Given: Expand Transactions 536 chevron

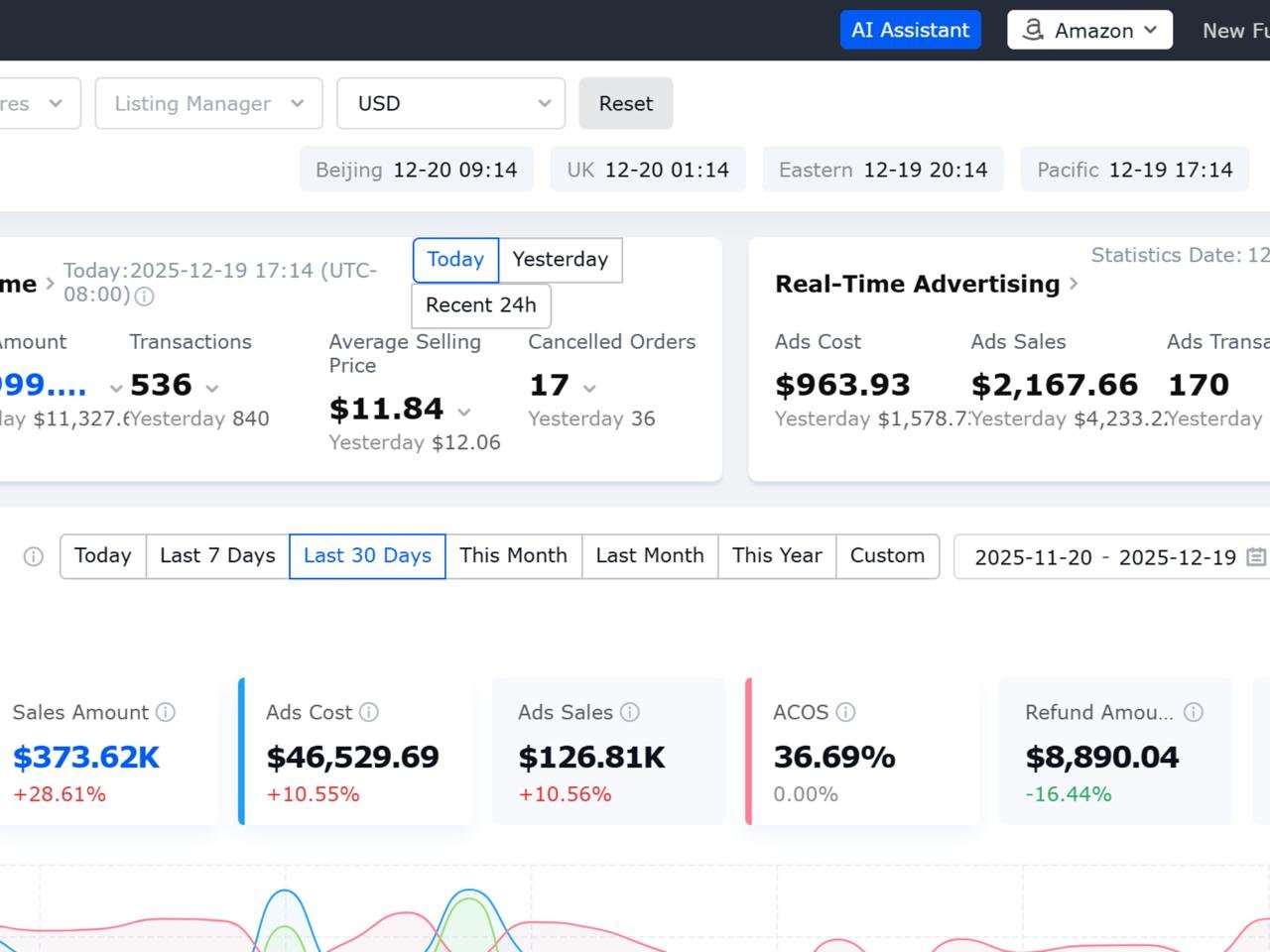Looking at the screenshot, I should tap(212, 388).
